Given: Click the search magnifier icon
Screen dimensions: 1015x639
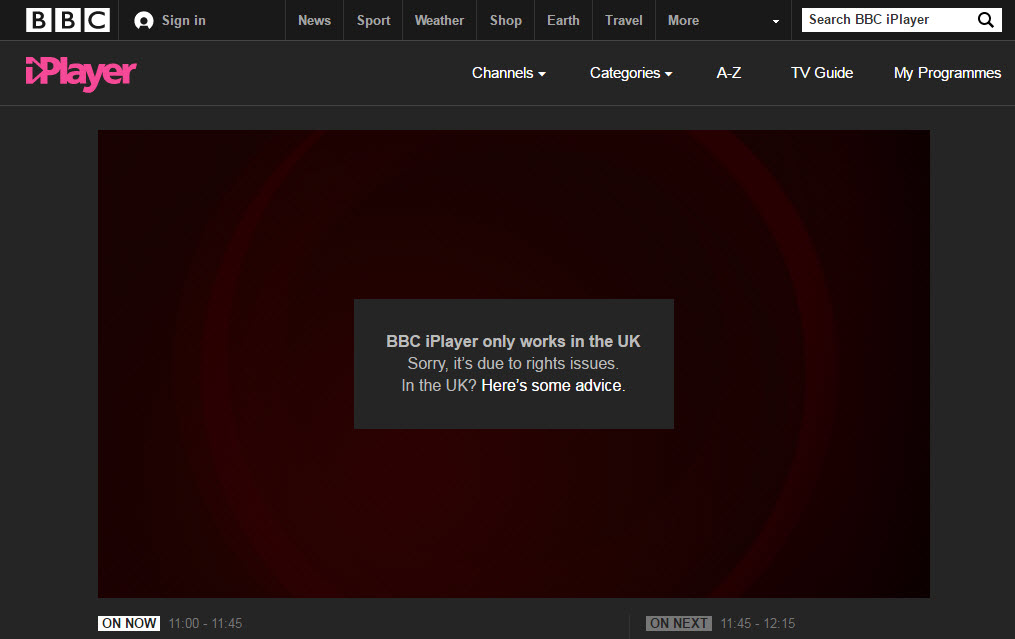Looking at the screenshot, I should [x=985, y=20].
